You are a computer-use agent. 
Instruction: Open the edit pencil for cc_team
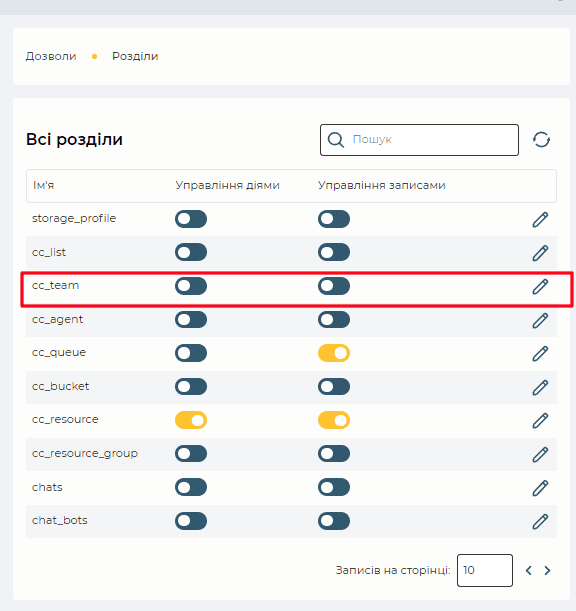coord(540,286)
